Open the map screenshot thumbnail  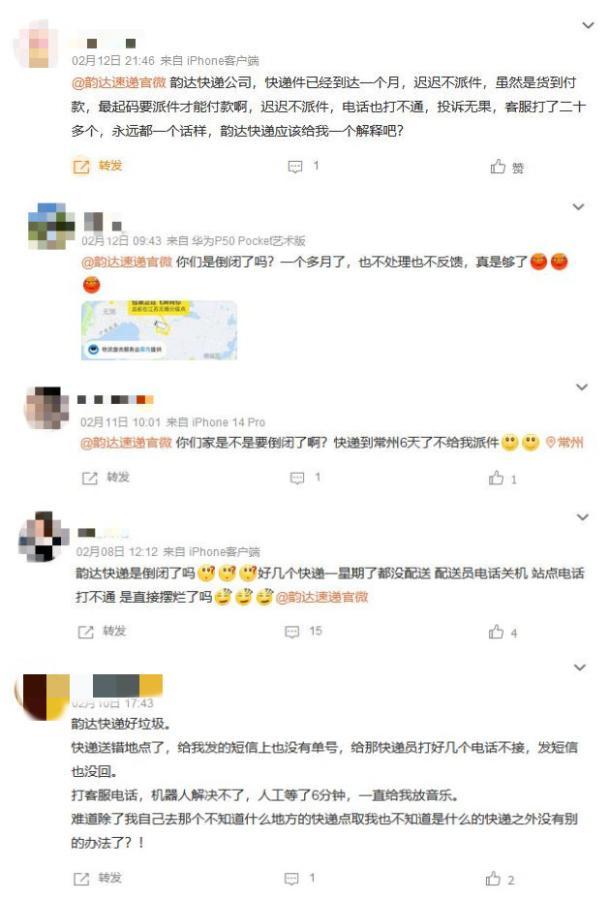click(159, 330)
